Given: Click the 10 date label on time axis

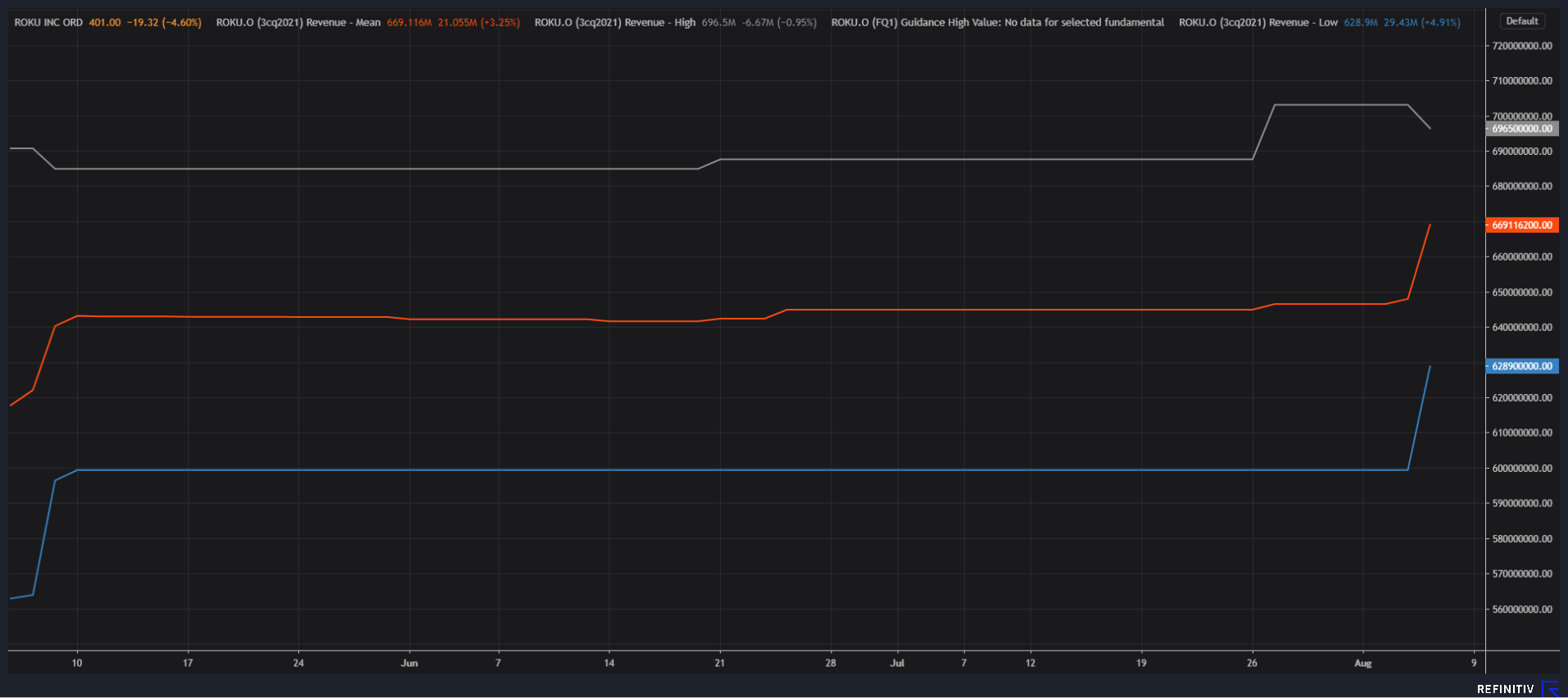Looking at the screenshot, I should 77,664.
